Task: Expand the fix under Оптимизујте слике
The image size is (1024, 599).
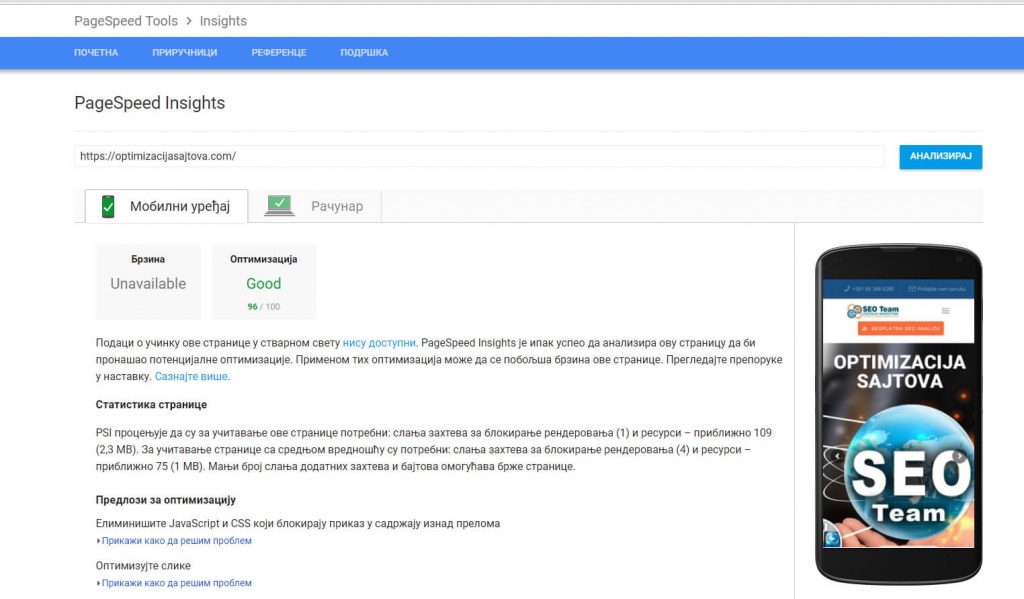Action: click(175, 583)
